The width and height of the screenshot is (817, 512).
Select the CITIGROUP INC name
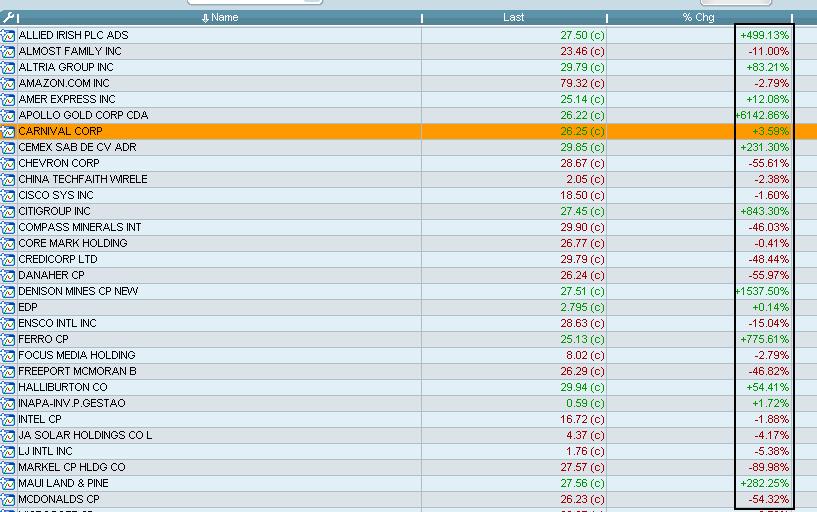pyautogui.click(x=55, y=211)
